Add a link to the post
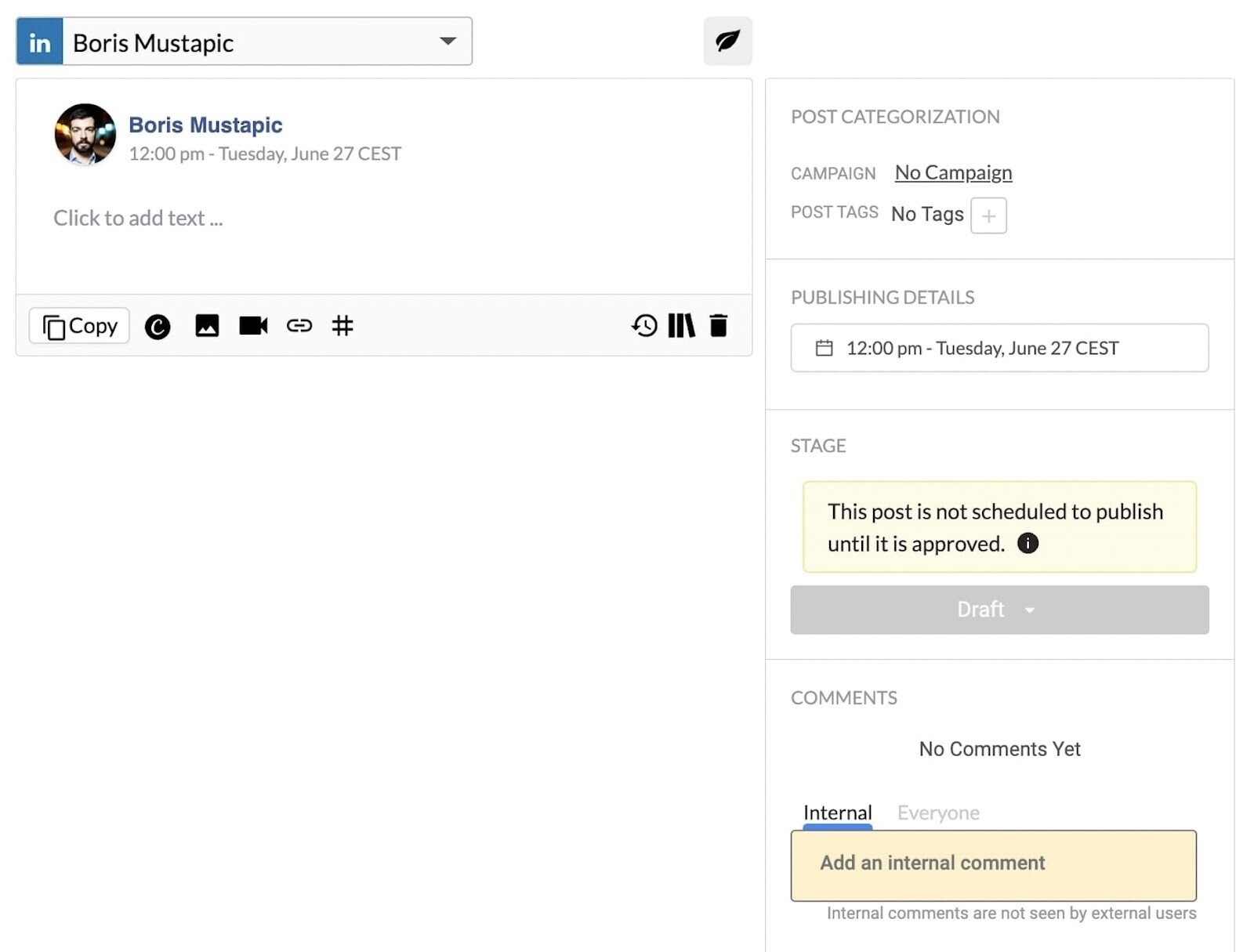Image resolution: width=1254 pixels, height=952 pixels. click(x=299, y=326)
